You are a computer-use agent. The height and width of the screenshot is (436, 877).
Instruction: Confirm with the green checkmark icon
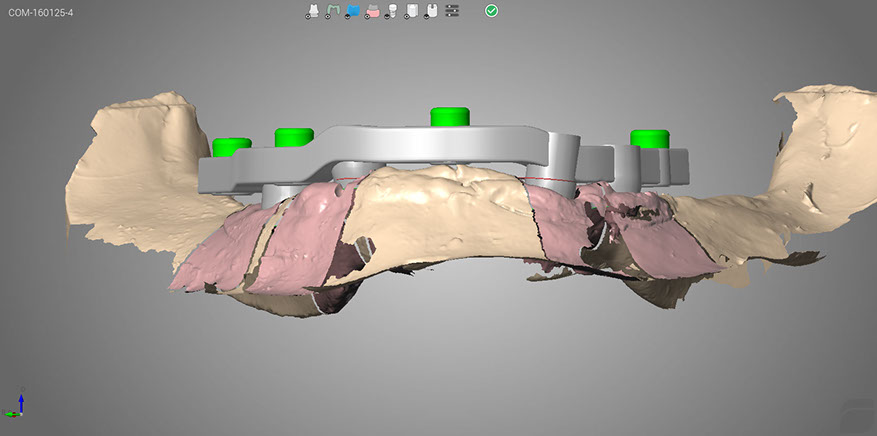tap(491, 10)
